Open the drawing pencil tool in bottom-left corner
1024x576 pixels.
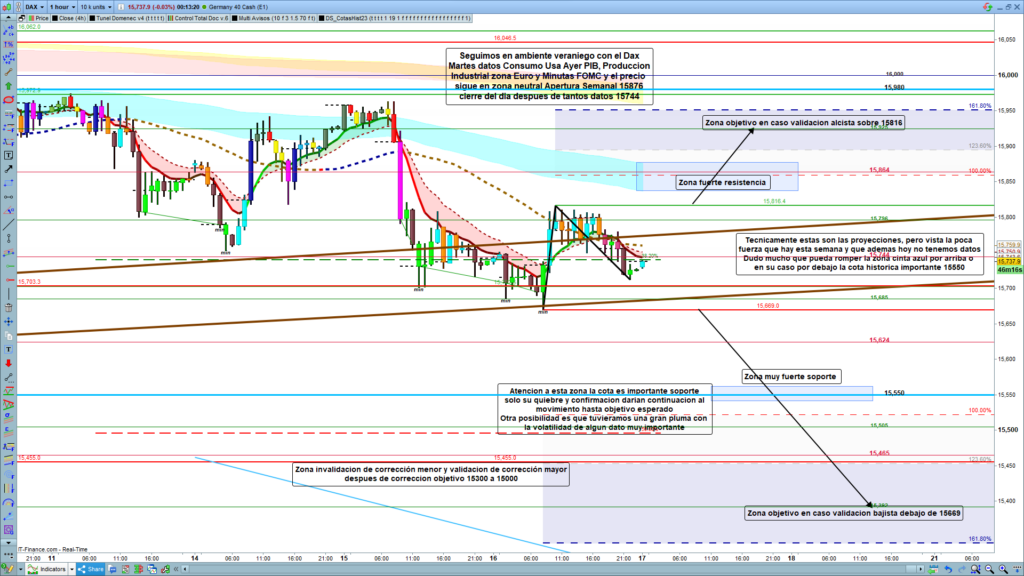(x=8, y=569)
